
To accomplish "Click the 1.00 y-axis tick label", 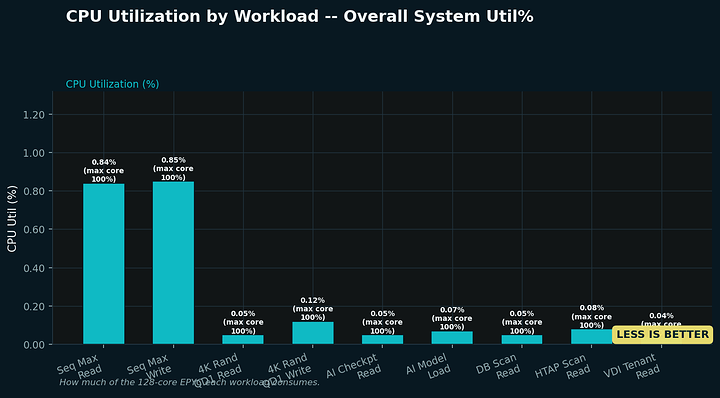I will 34,153.
